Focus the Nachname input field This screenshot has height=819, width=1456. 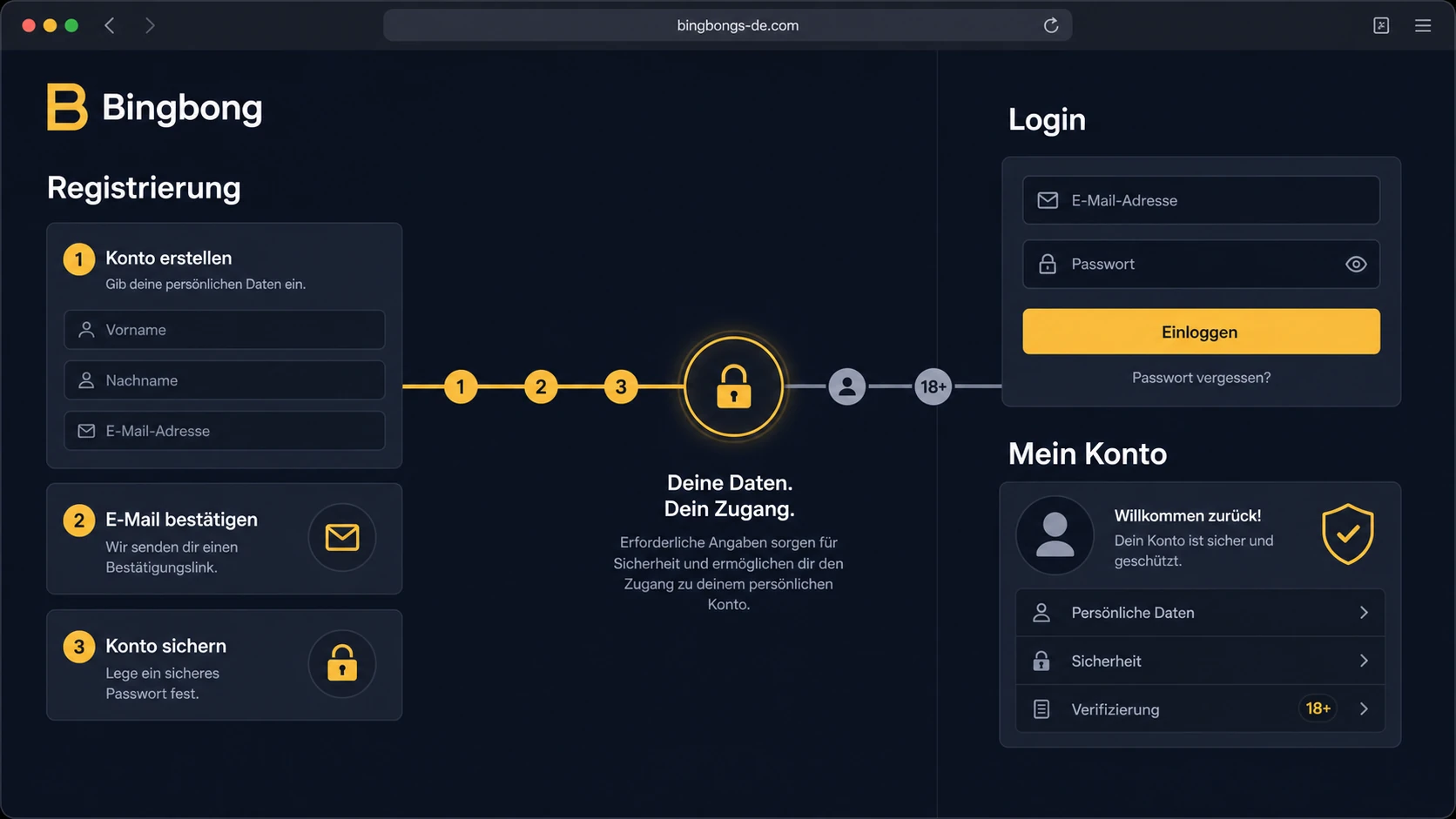coord(225,380)
